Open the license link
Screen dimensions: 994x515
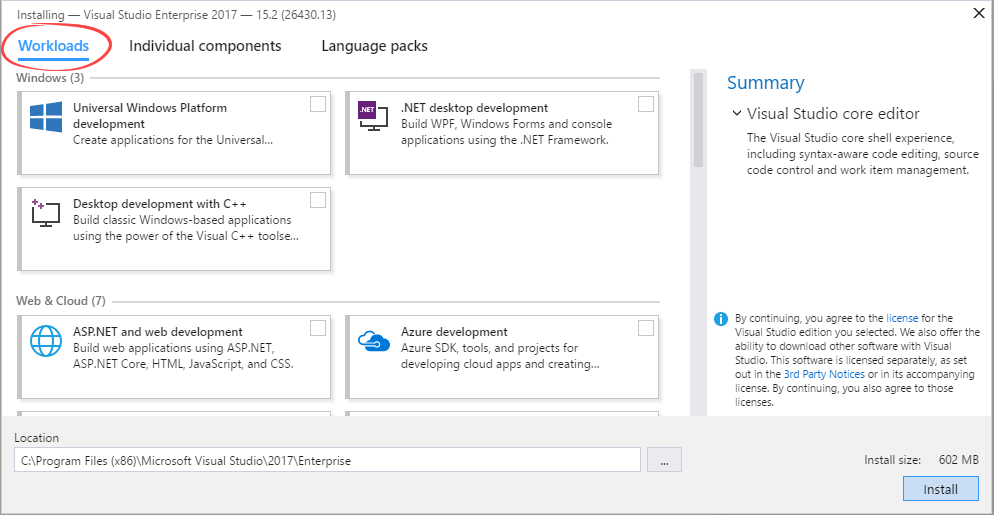pyautogui.click(x=902, y=318)
